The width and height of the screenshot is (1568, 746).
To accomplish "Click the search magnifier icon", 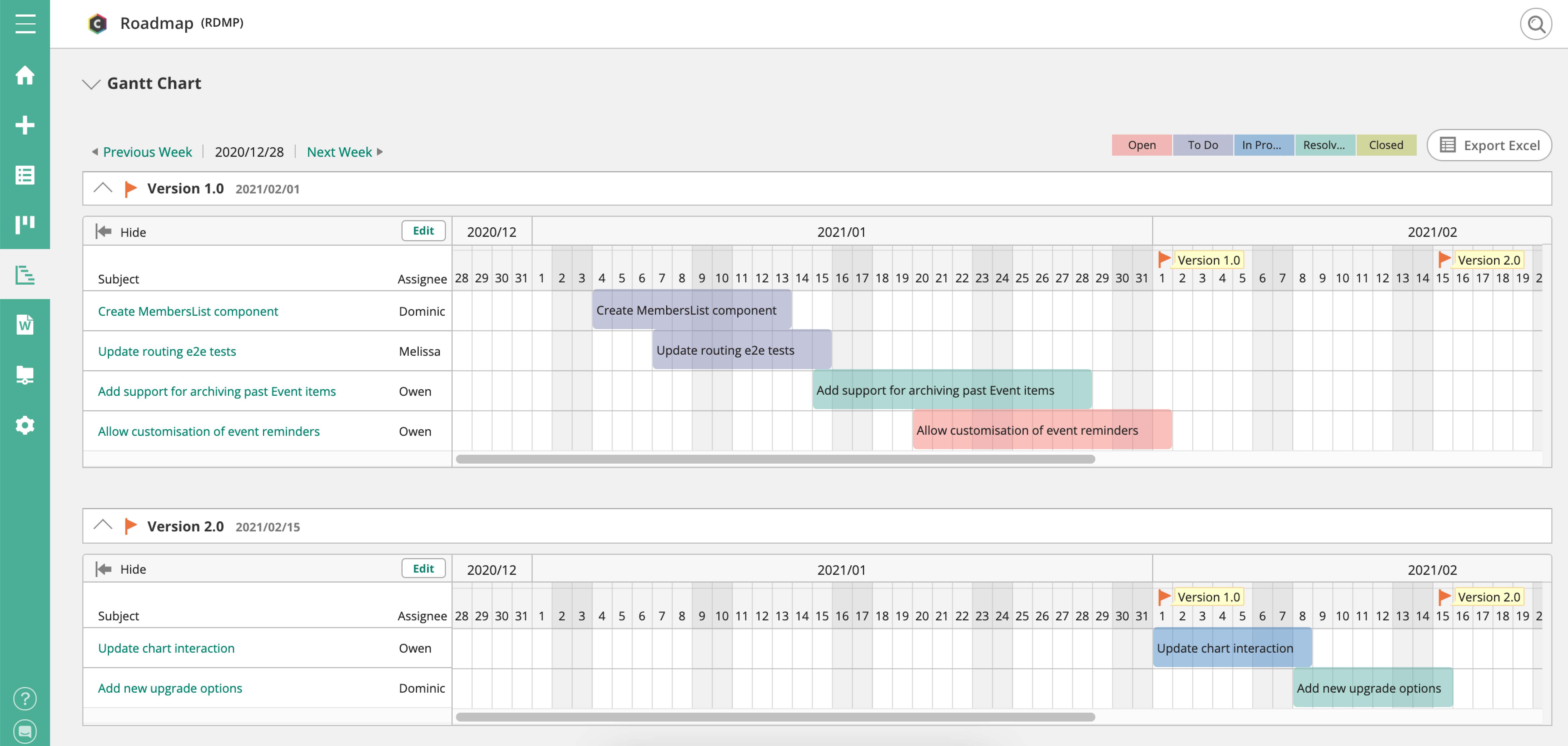I will pos(1536,24).
